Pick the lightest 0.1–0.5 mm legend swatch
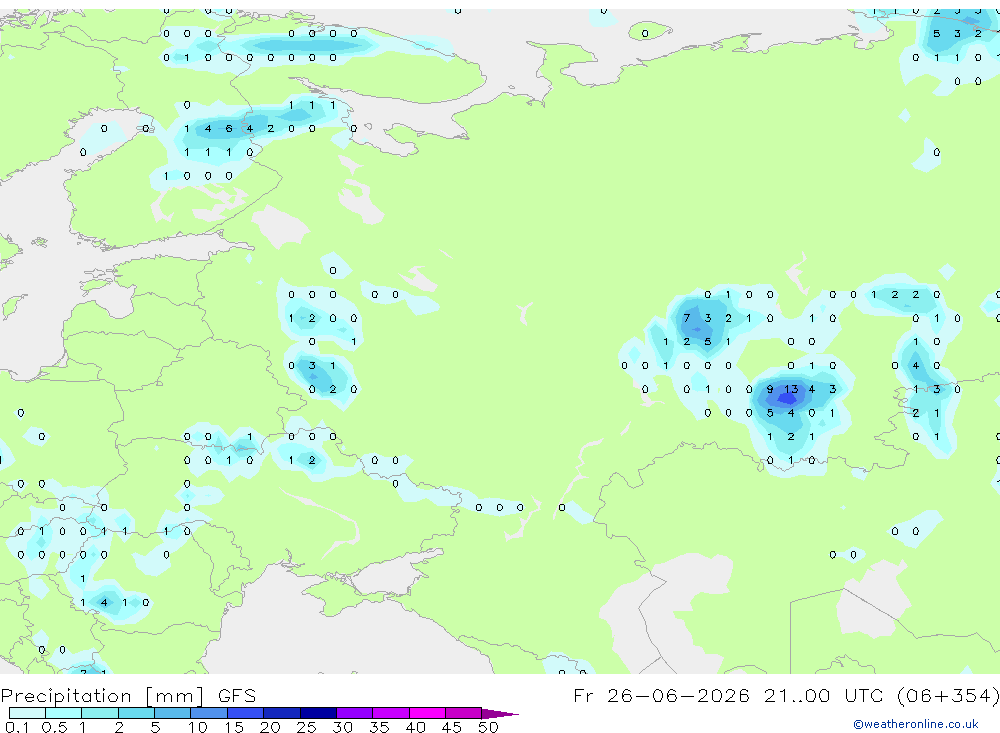Image resolution: width=1000 pixels, height=733 pixels. [x=27, y=713]
